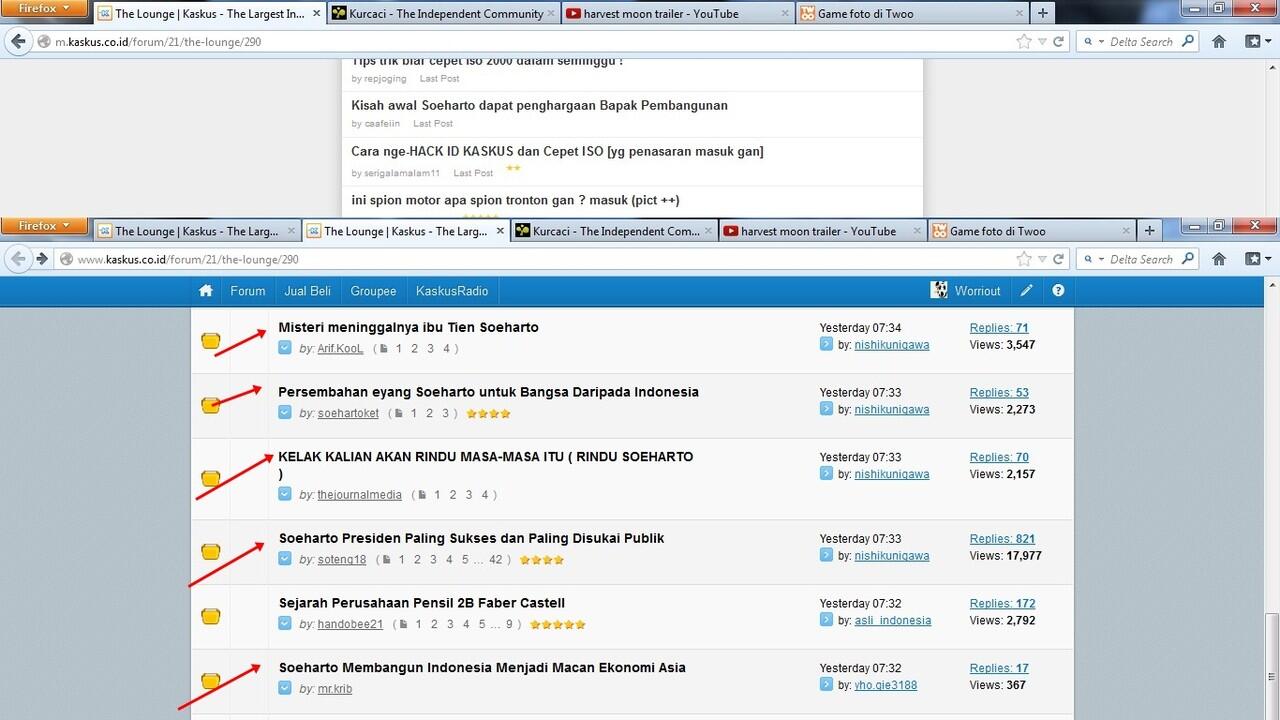The width and height of the screenshot is (1280, 720).
Task: Go to page 42 of soteng18 thread
Action: 495,560
